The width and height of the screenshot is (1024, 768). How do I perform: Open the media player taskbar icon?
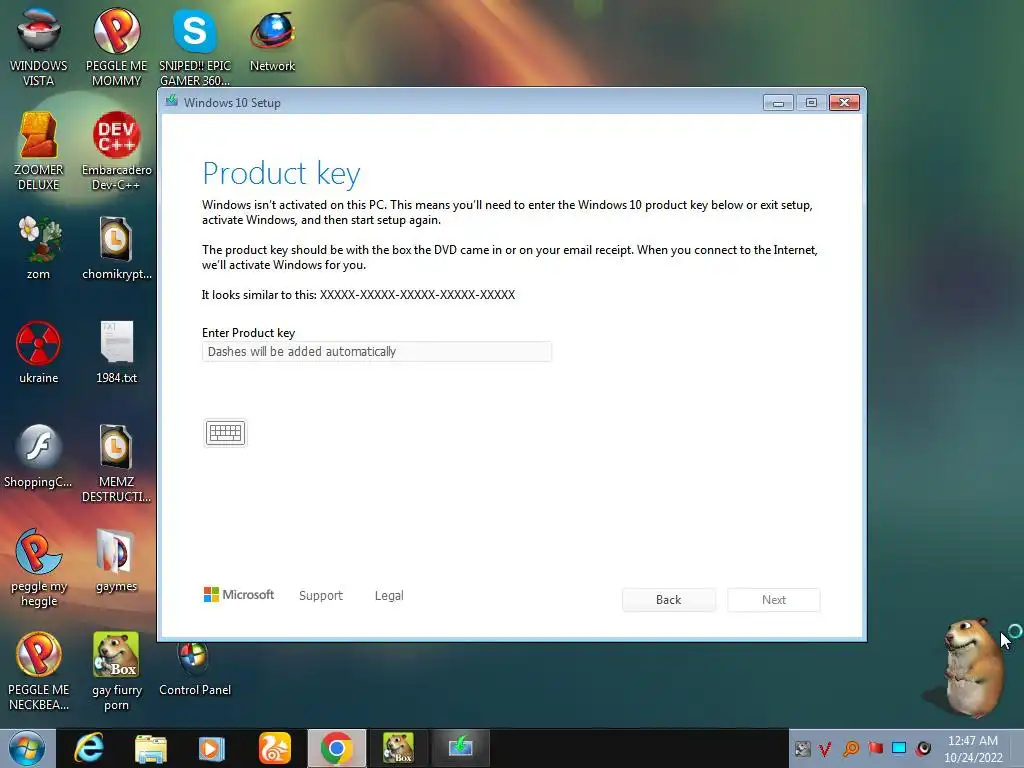pyautogui.click(x=211, y=748)
